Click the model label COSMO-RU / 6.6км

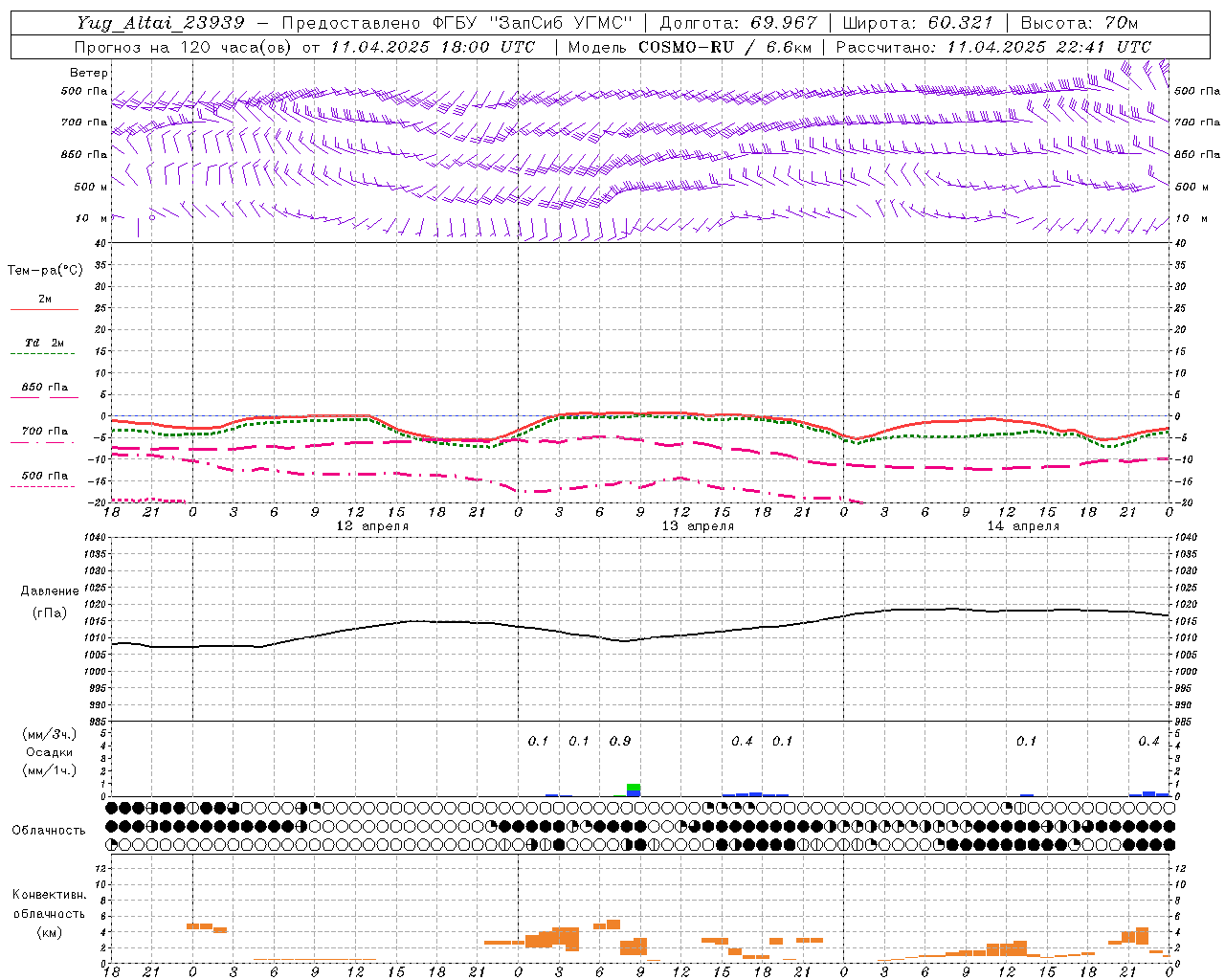(725, 47)
